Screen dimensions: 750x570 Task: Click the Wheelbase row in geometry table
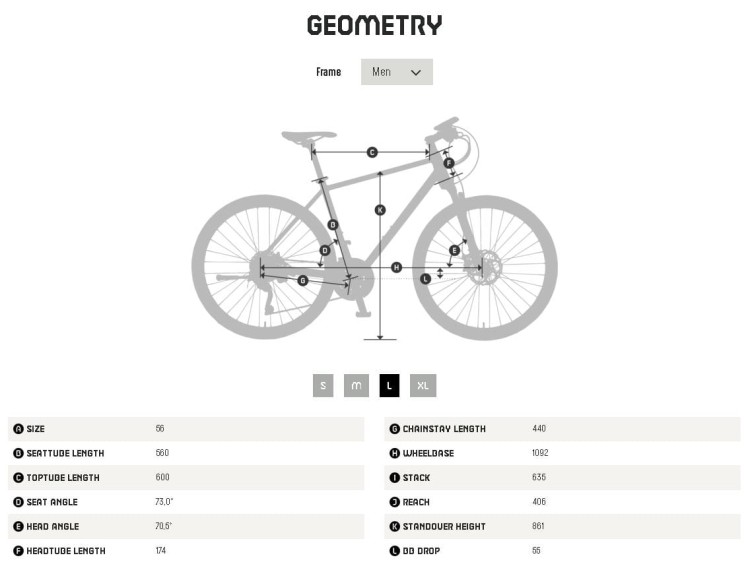(562, 453)
